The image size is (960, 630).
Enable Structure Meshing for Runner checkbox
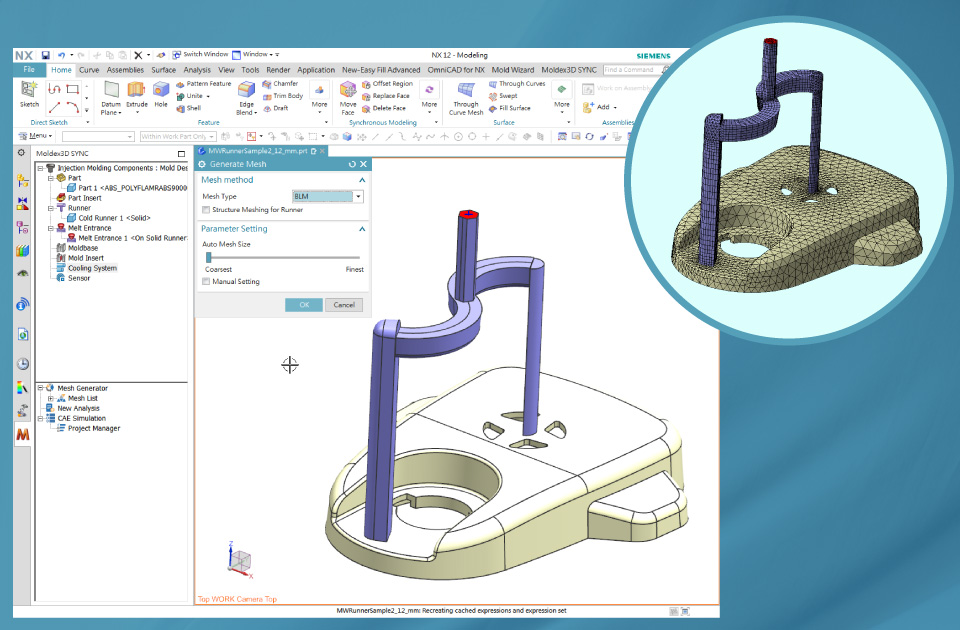coord(206,210)
